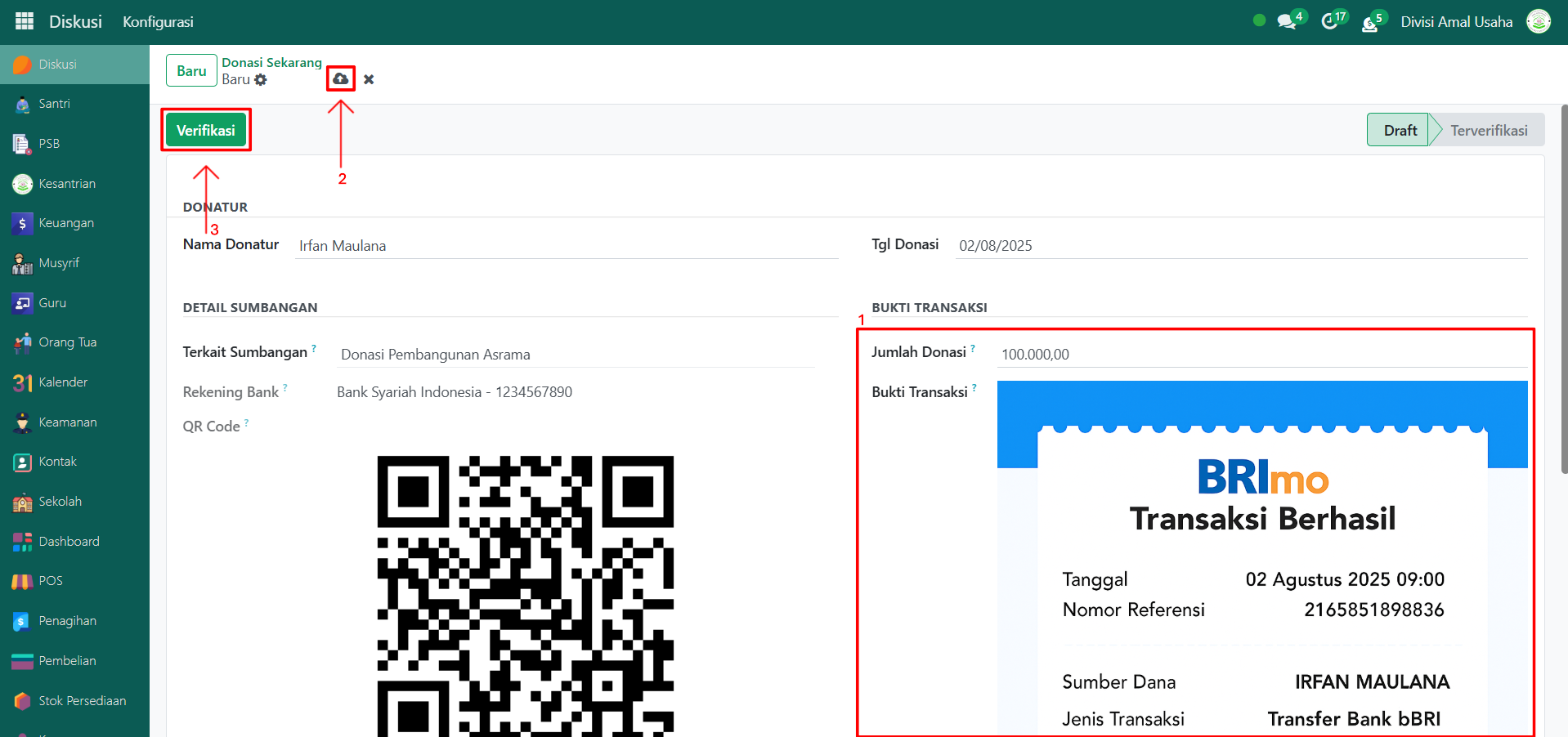
Task: Click the Tgl Donasi date field
Action: 1239,246
